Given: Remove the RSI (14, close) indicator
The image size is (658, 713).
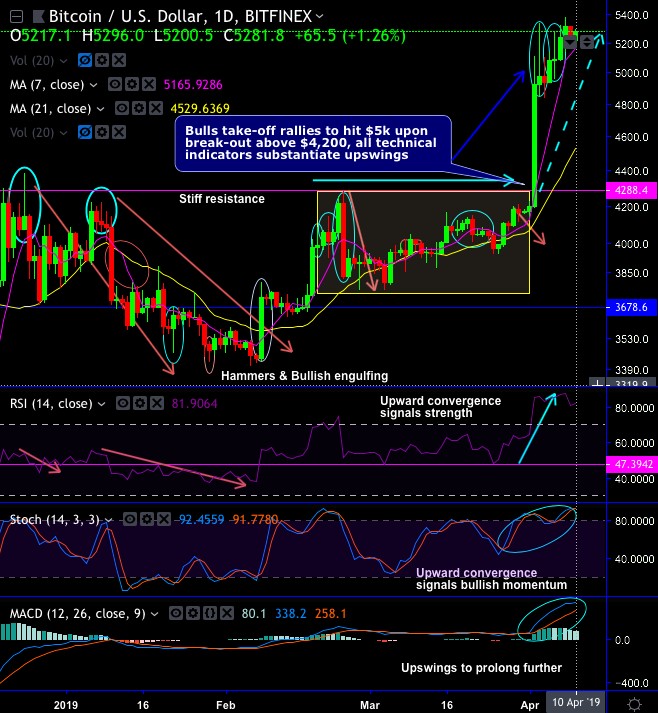Looking at the screenshot, I should coord(157,403).
